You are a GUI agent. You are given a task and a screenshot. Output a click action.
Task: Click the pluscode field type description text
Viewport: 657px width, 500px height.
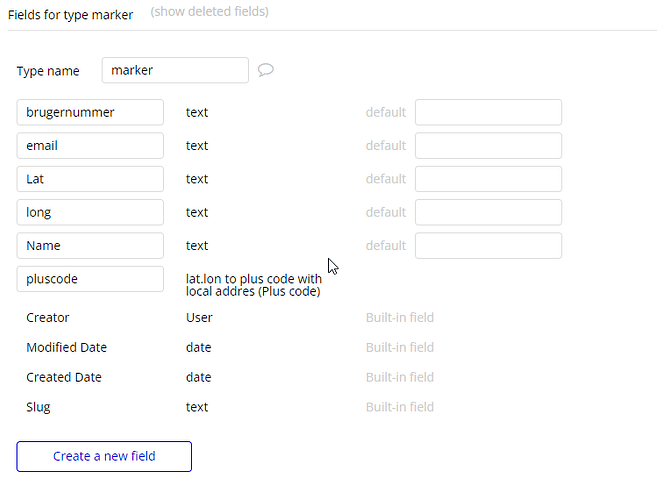(253, 285)
